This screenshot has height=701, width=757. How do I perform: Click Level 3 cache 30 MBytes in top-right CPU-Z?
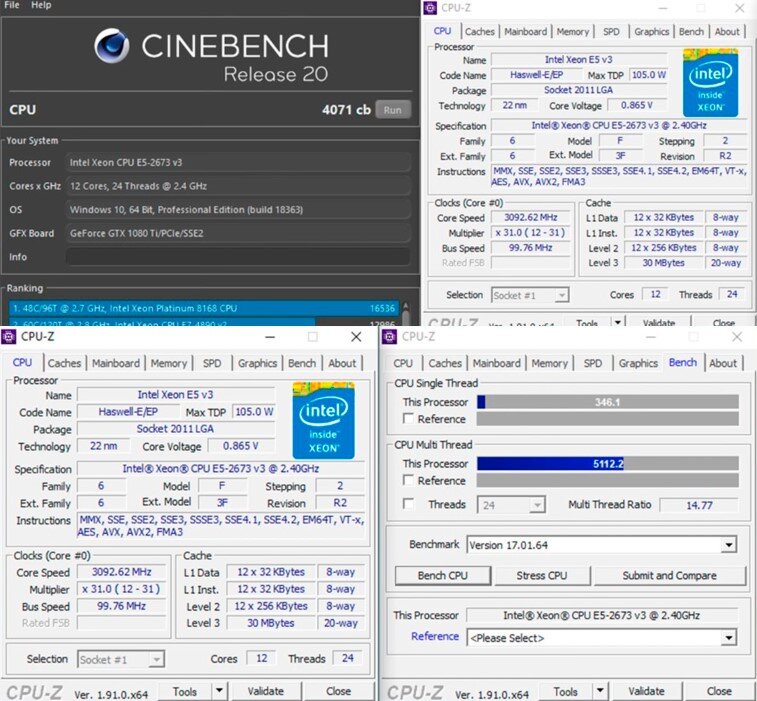point(663,263)
